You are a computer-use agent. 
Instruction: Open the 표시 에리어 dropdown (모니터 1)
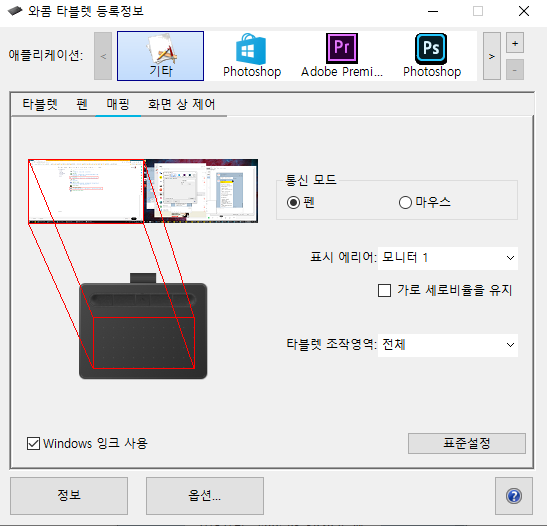tap(448, 258)
